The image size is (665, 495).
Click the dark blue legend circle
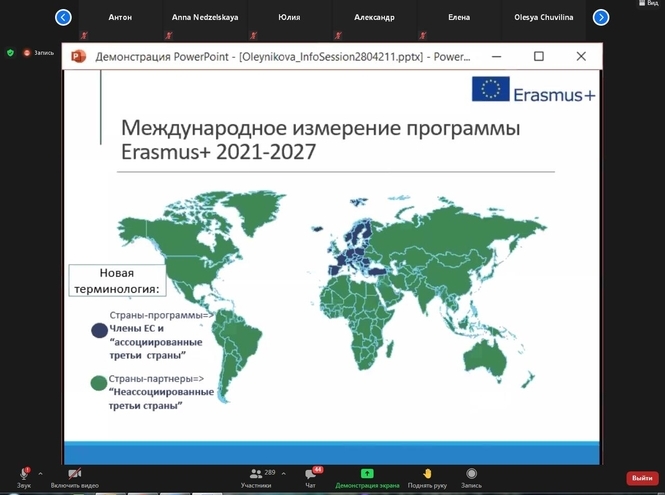pos(99,330)
